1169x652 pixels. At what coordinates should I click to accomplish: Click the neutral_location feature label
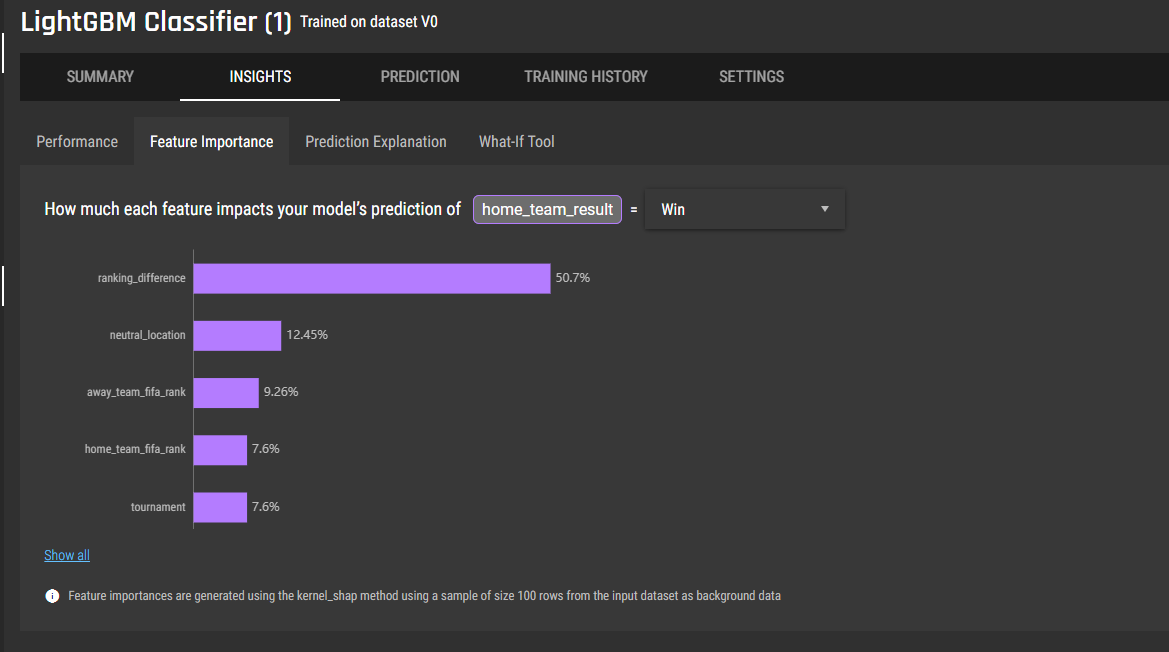[148, 335]
